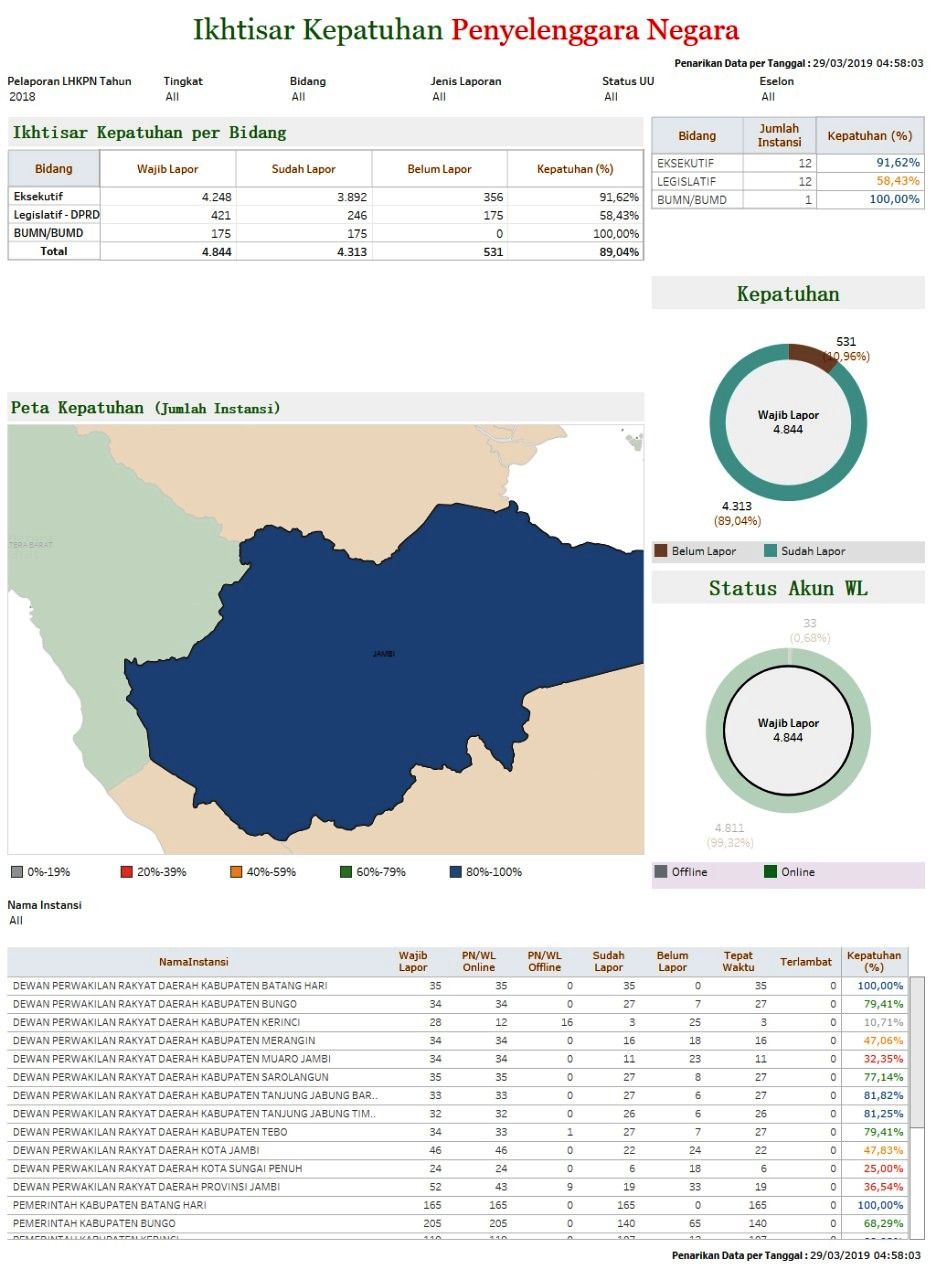Choose the Offline gray legend swatch
Viewport: 936px width, 1280px height.
(x=660, y=872)
